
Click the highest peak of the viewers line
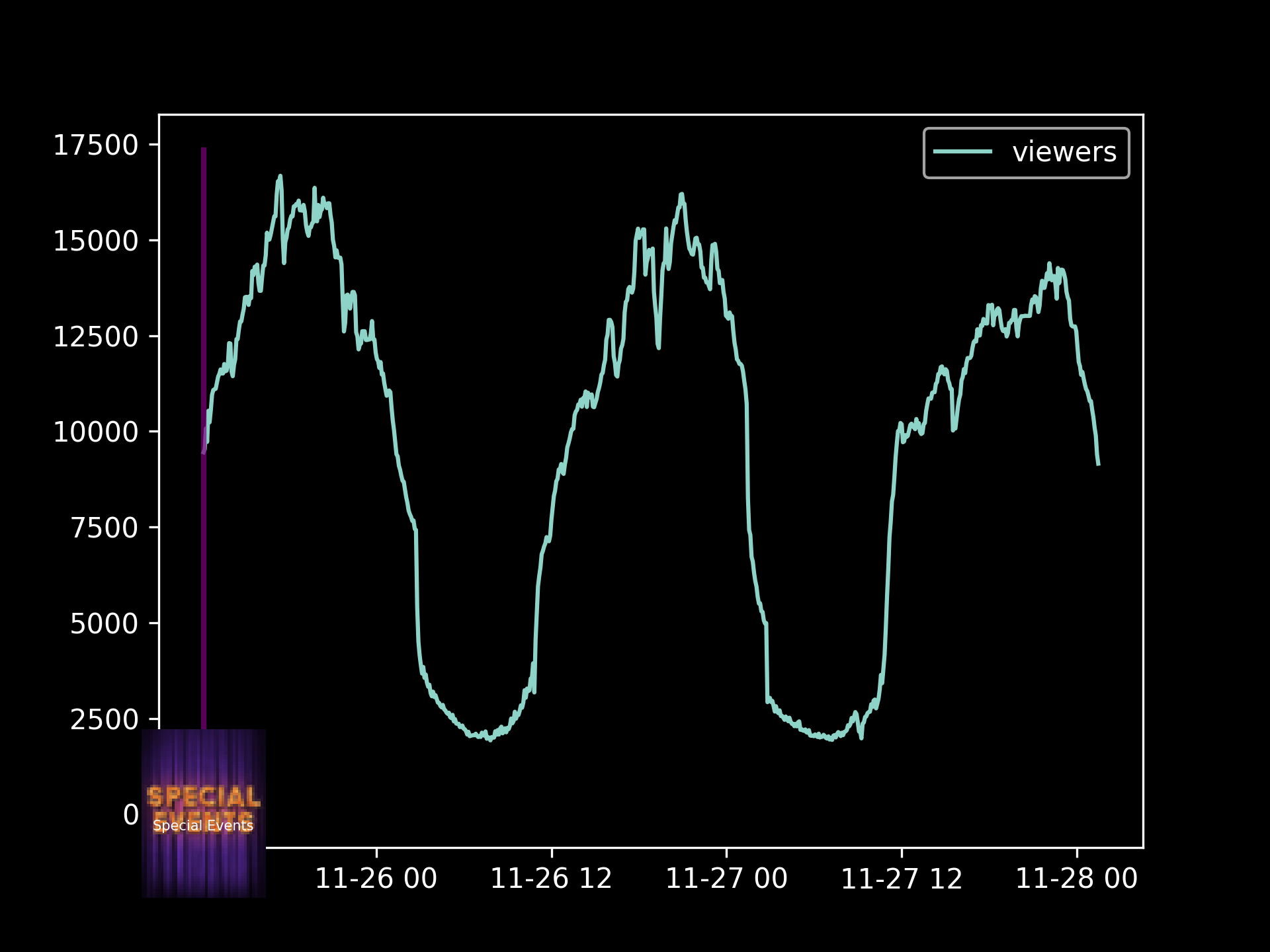pyautogui.click(x=280, y=177)
